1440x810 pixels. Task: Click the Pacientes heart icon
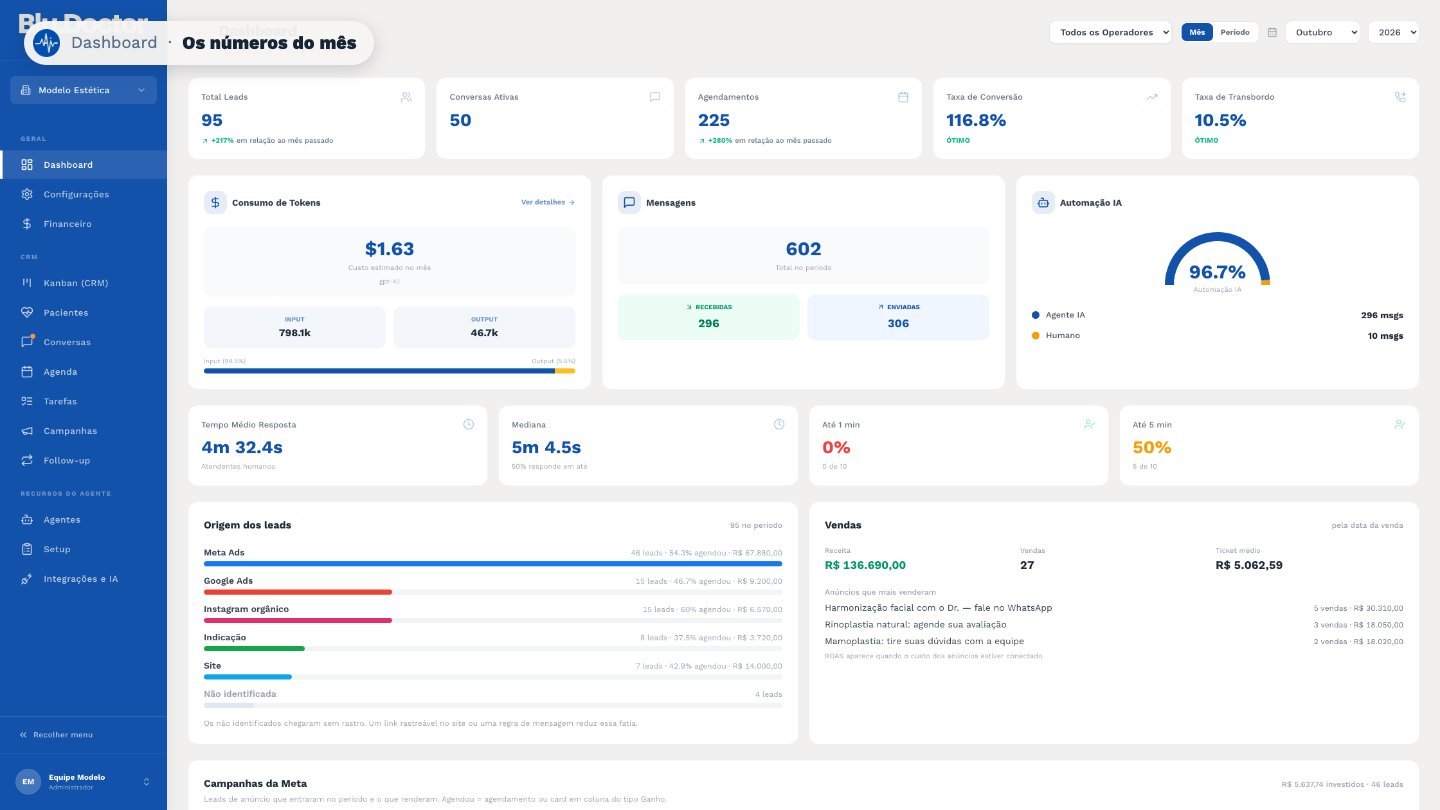click(27, 313)
